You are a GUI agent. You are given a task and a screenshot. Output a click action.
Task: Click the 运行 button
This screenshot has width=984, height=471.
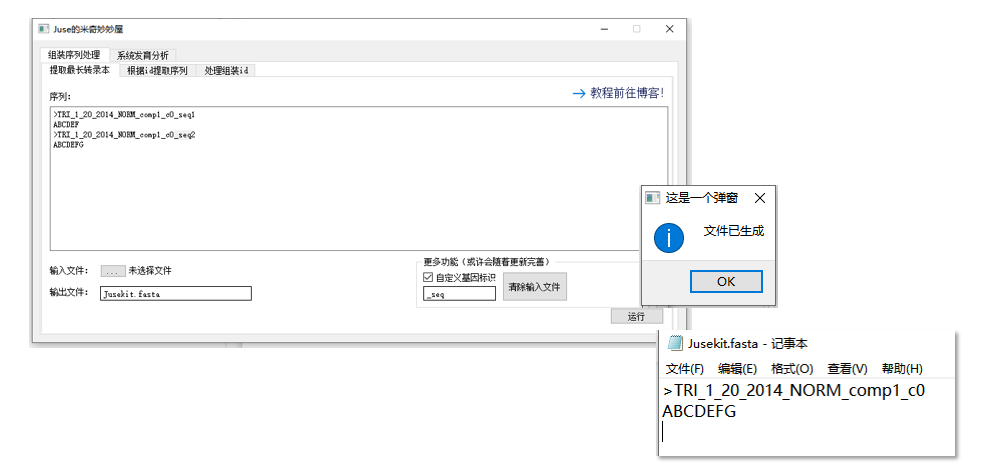click(636, 316)
